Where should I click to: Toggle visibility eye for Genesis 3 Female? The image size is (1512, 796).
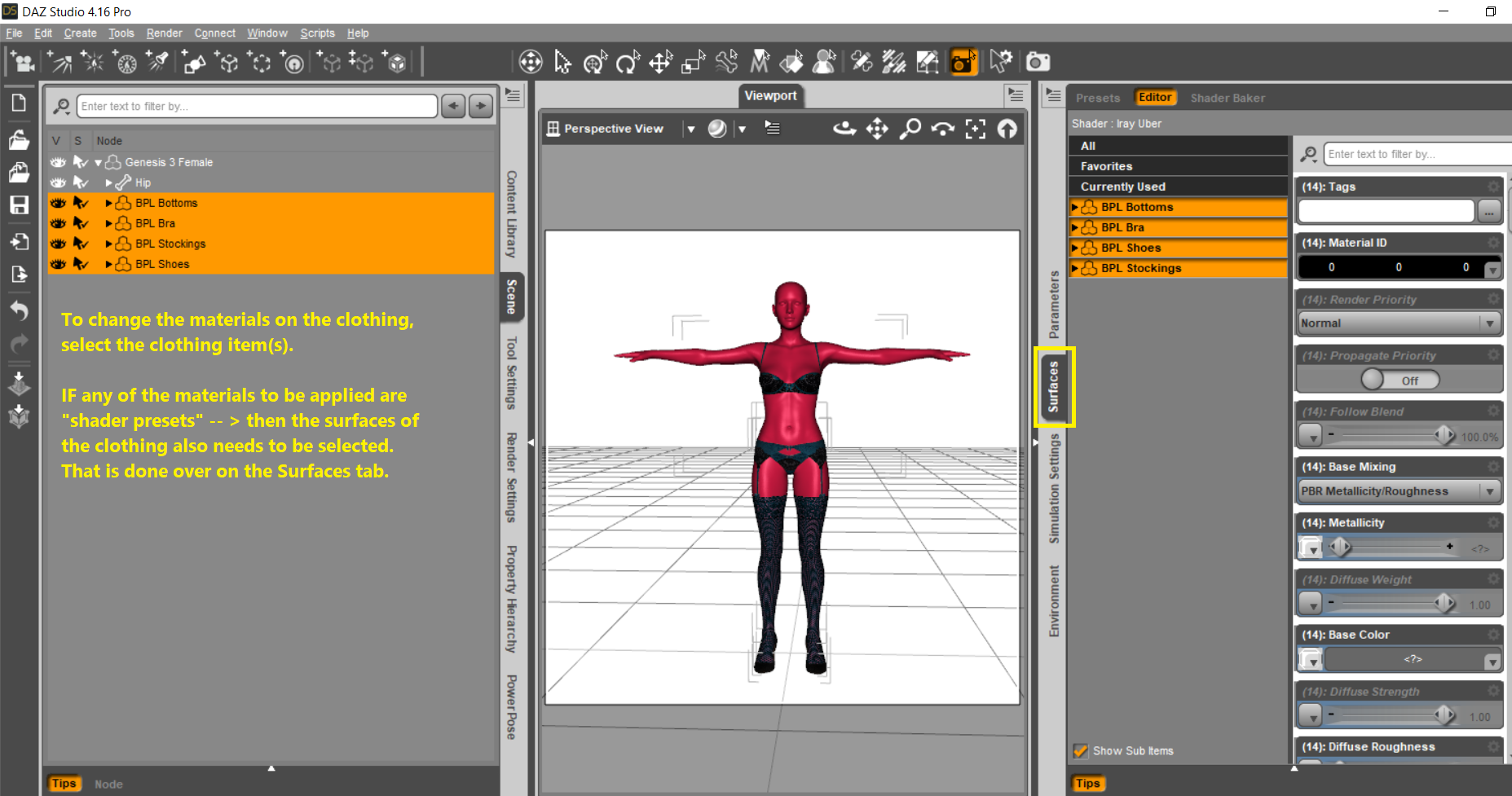click(x=58, y=162)
